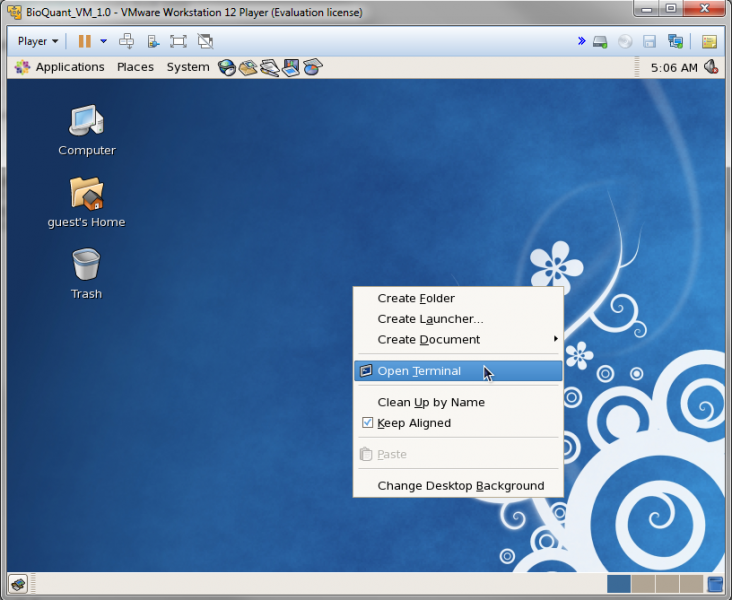Click the VMware window title bar icon
This screenshot has width=732, height=600.
pyautogui.click(x=15, y=12)
